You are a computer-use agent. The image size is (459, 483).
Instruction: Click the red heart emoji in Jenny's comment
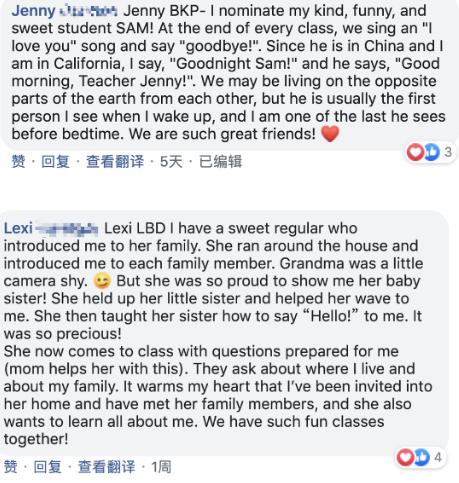[330, 134]
